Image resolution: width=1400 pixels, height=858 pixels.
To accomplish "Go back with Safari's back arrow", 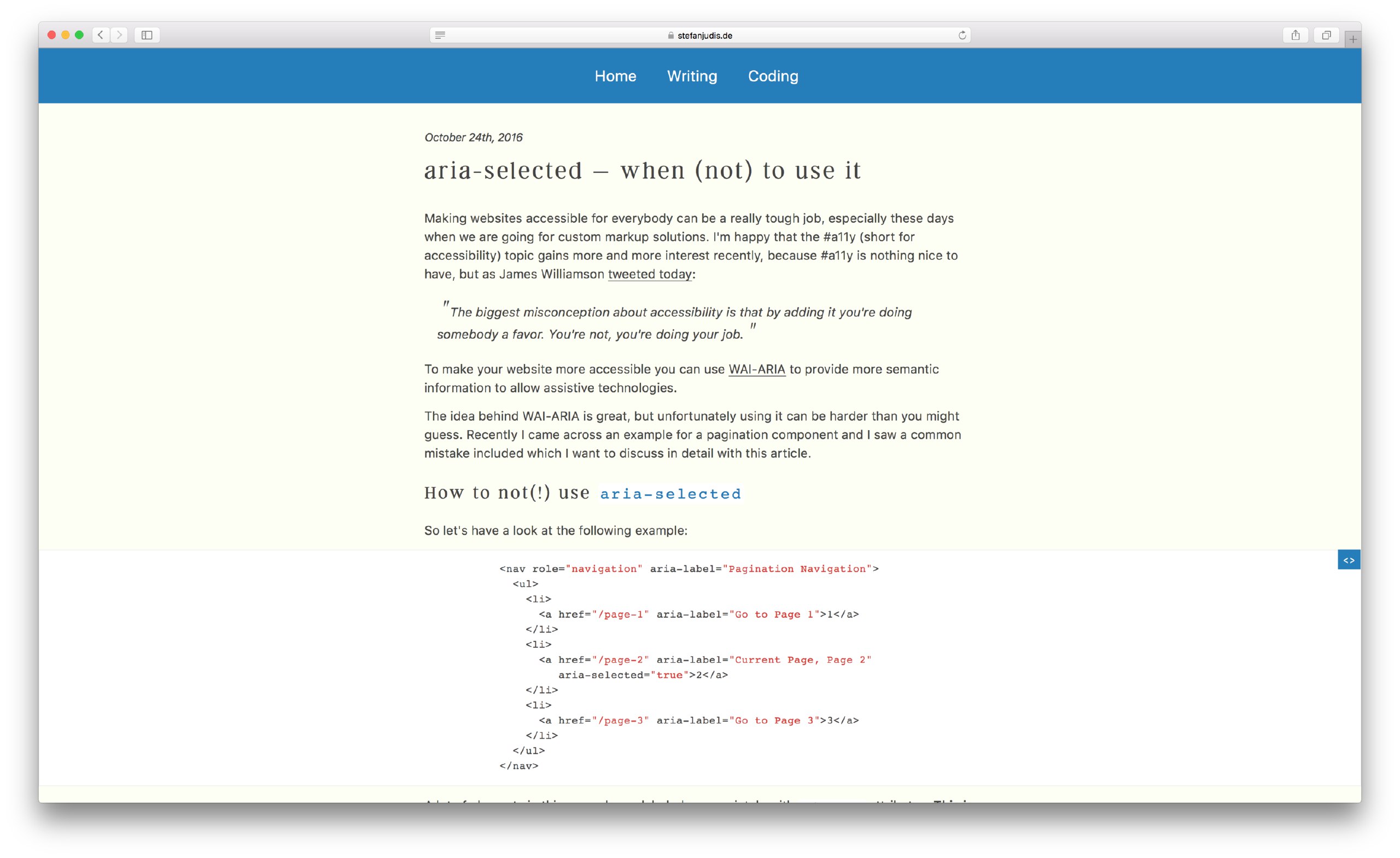I will (x=101, y=35).
